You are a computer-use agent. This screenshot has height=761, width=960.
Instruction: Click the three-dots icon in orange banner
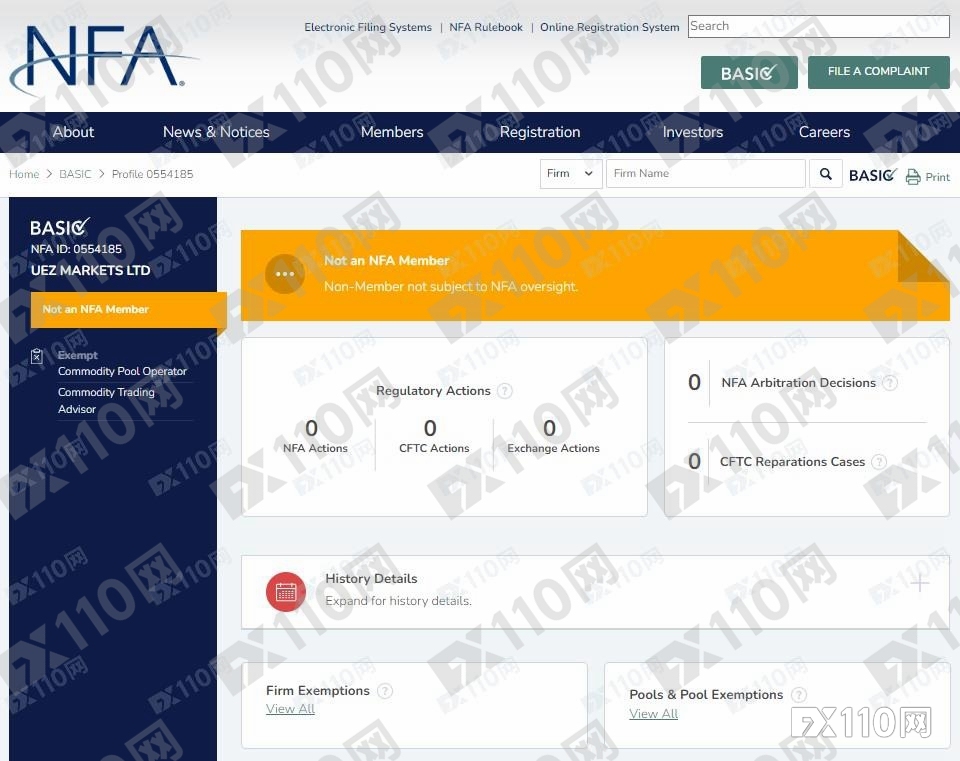(x=285, y=274)
